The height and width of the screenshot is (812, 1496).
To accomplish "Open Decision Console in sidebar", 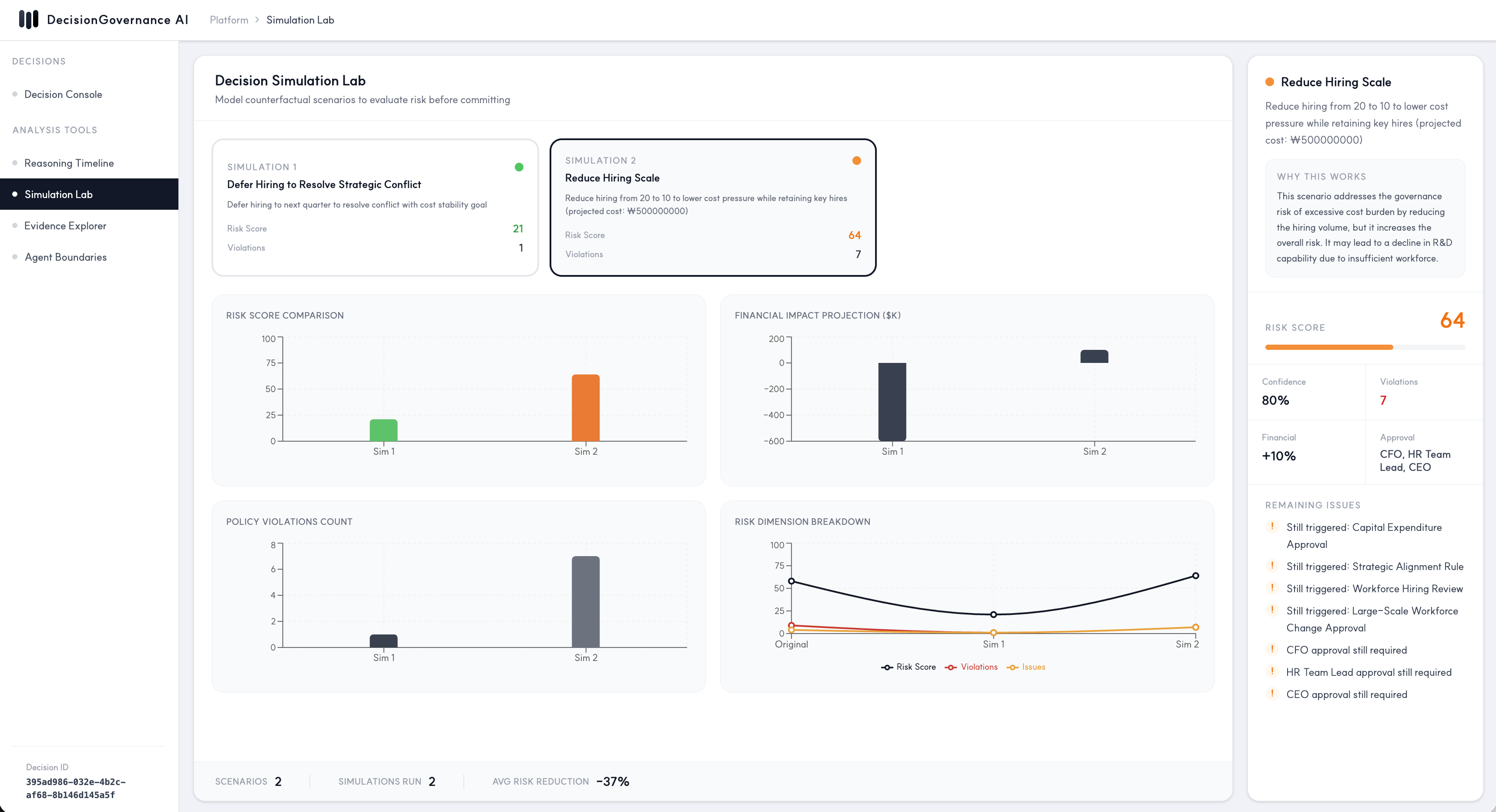I will tap(90, 94).
